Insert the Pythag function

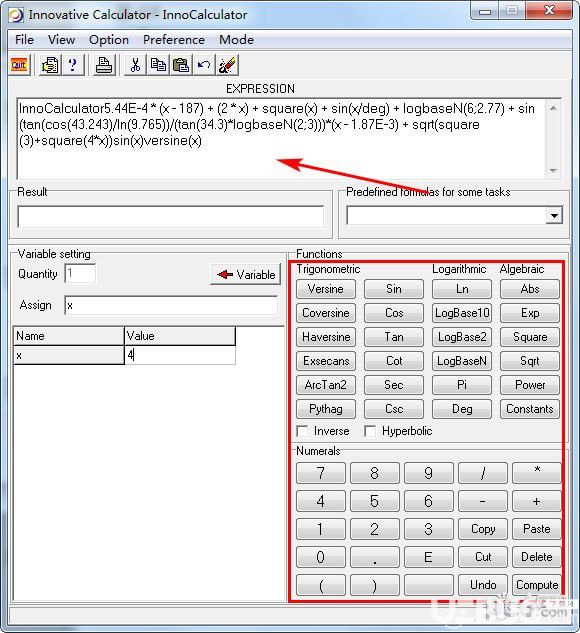tap(326, 409)
